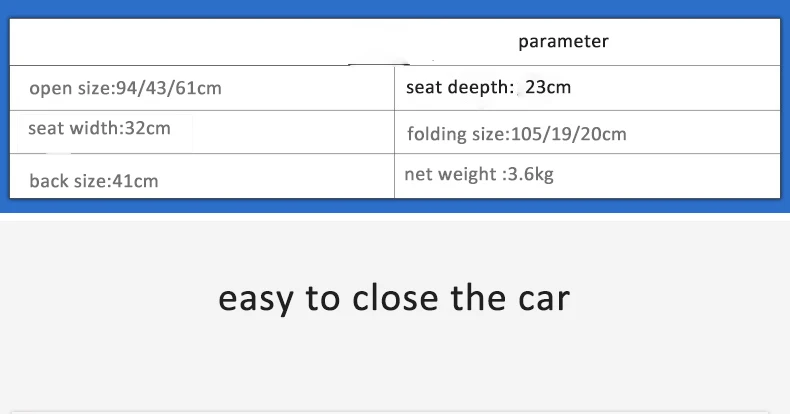Select the "open size" label text

coord(70,89)
